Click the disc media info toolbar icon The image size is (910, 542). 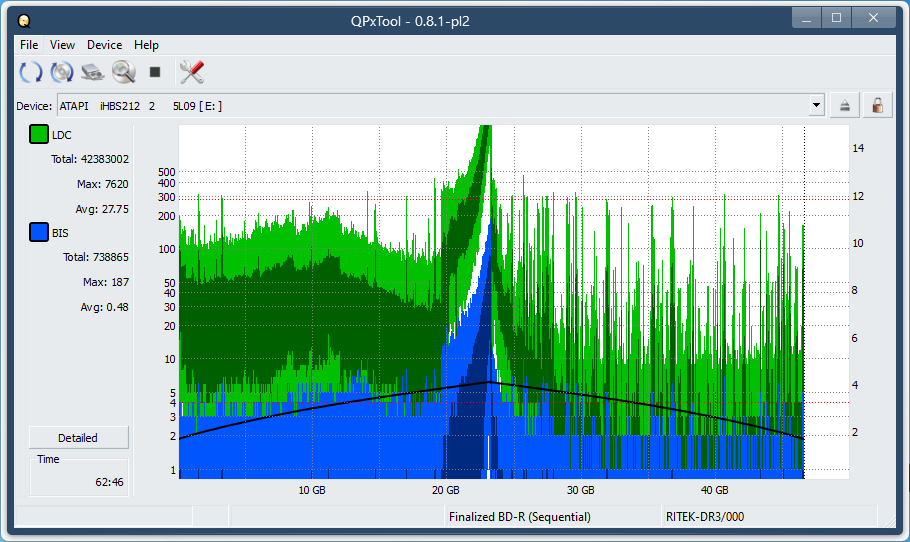click(x=62, y=72)
